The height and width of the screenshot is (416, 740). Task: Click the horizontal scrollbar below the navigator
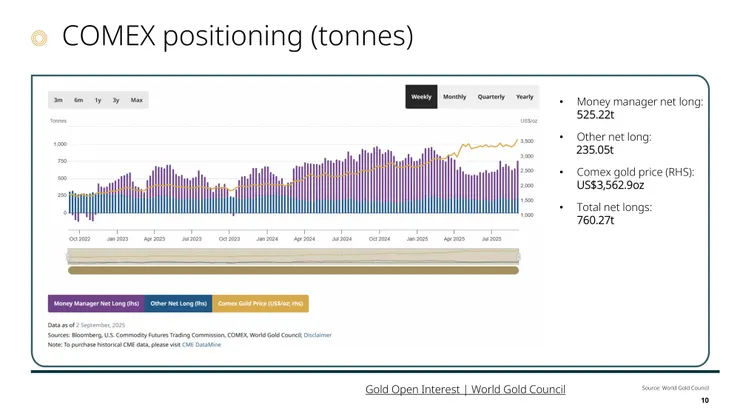point(293,270)
